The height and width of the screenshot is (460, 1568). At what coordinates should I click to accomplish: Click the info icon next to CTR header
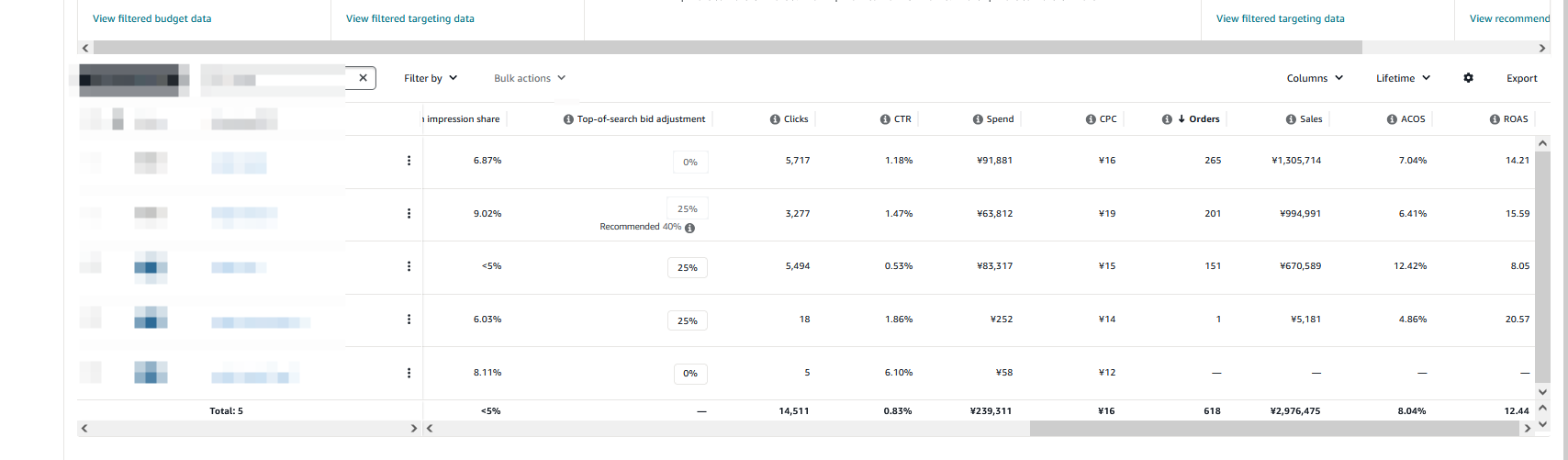pos(885,119)
